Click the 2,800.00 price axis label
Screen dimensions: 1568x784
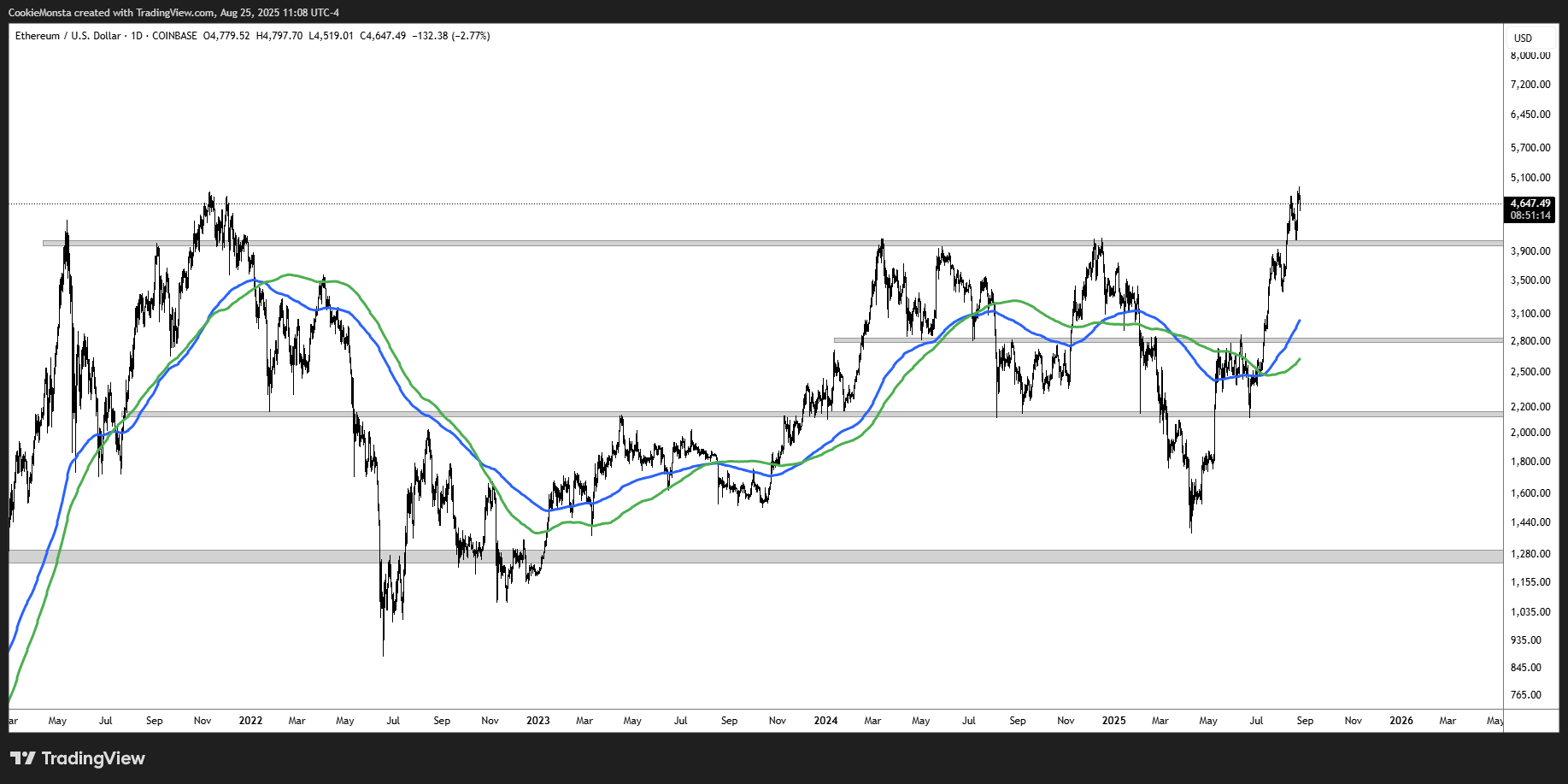(1530, 341)
